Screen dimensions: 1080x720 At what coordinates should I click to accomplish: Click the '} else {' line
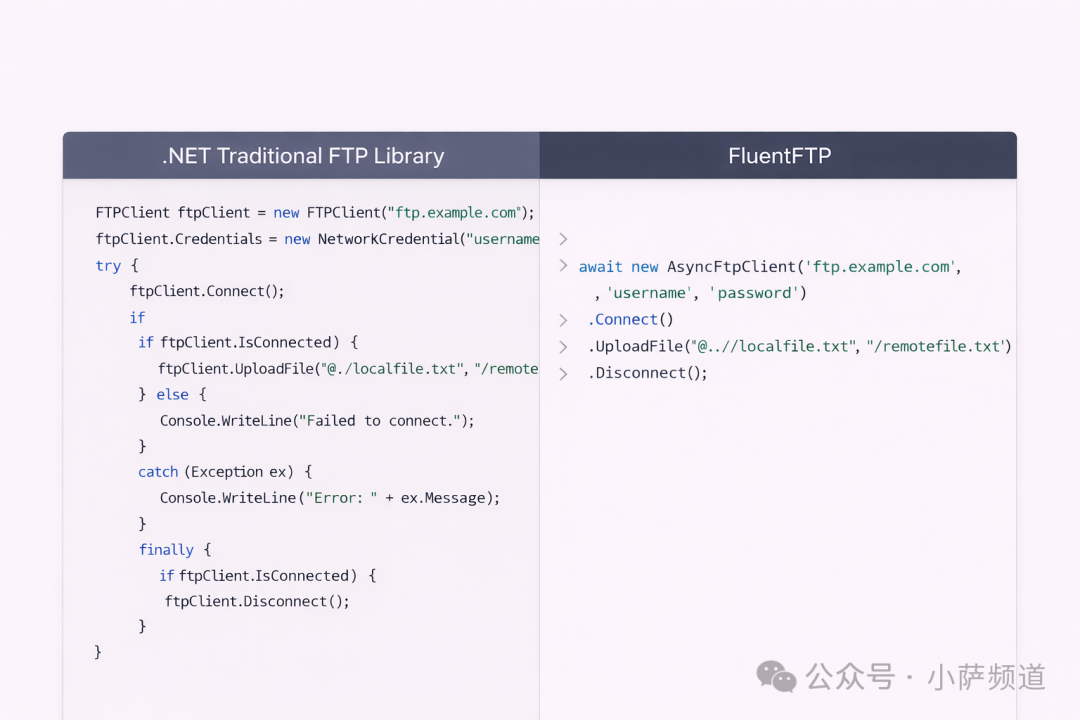click(172, 395)
